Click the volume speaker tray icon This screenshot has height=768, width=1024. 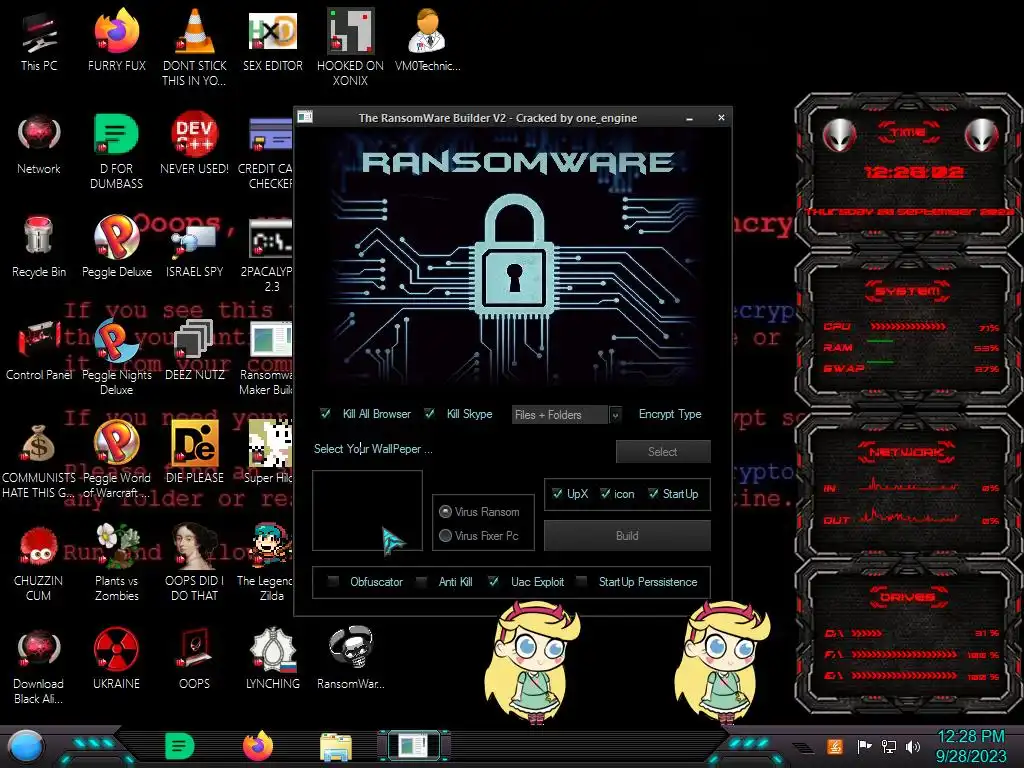[913, 746]
